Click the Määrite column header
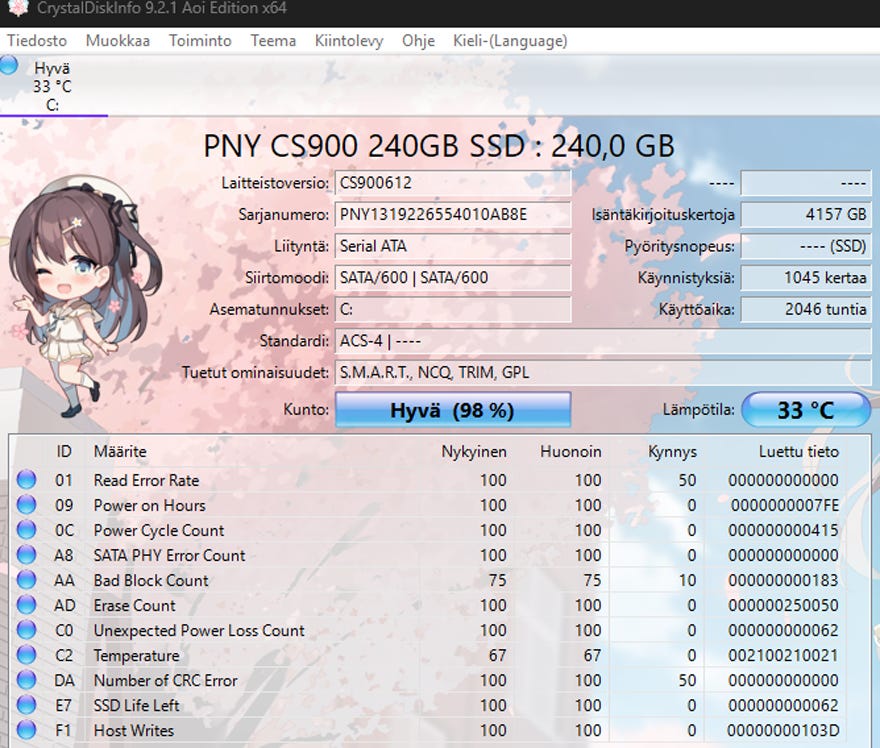 click(120, 451)
